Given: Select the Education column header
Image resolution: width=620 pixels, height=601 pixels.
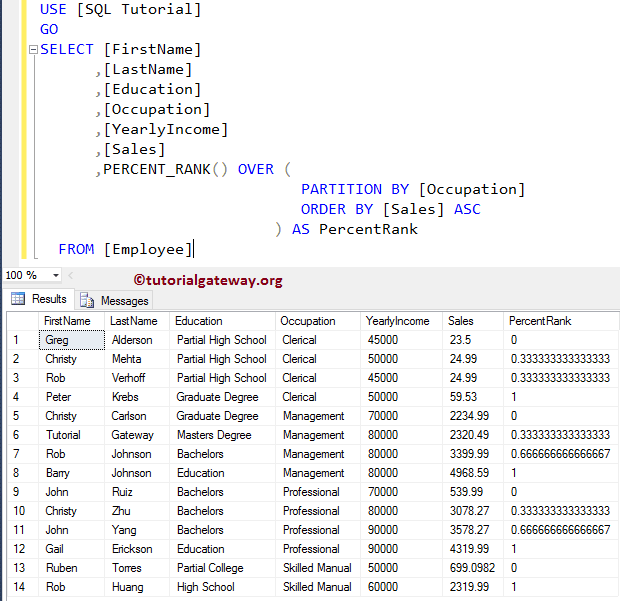Looking at the screenshot, I should pyautogui.click(x=198, y=321).
